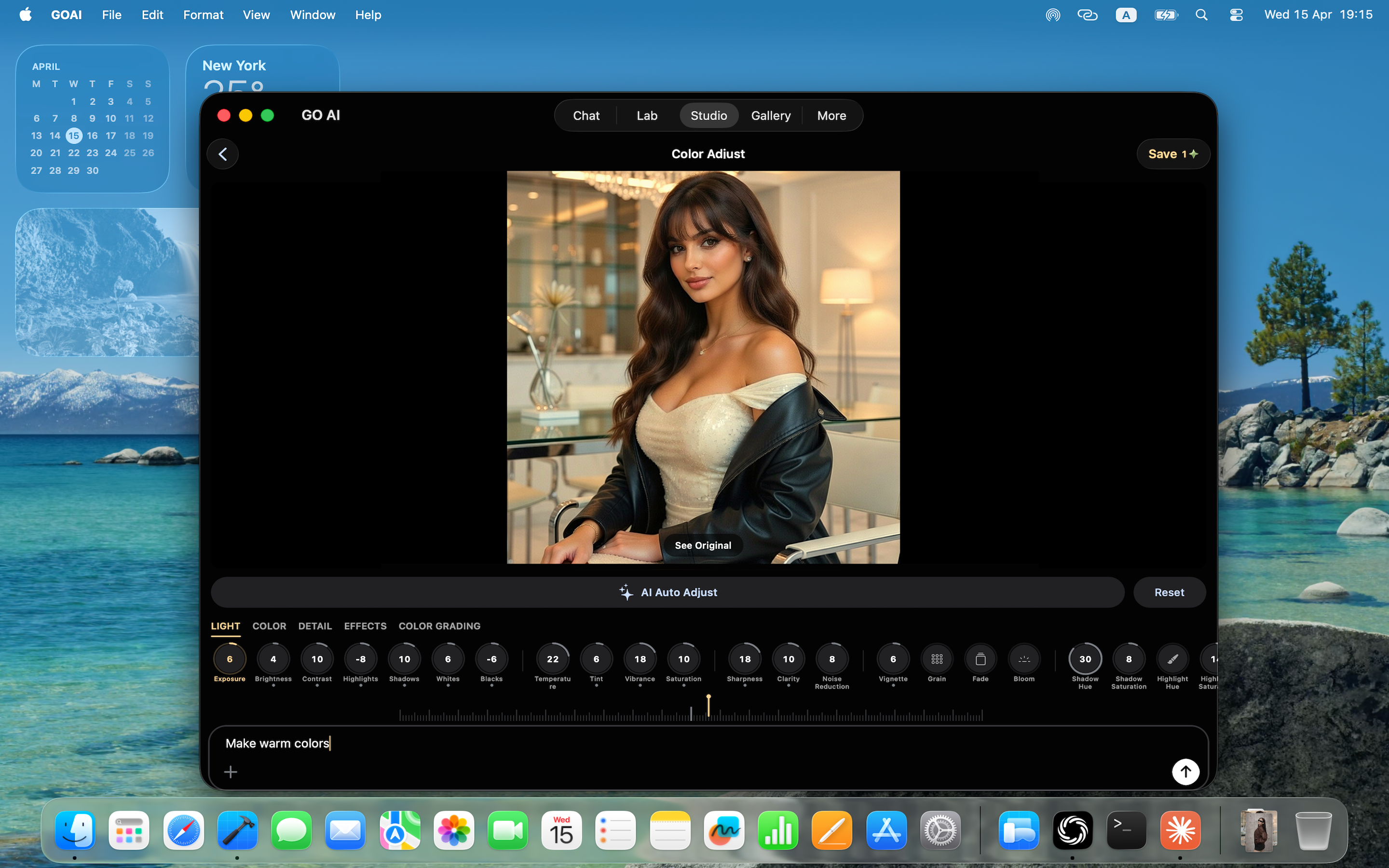Switch to the Gallery section
The height and width of the screenshot is (868, 1389).
pos(771,115)
